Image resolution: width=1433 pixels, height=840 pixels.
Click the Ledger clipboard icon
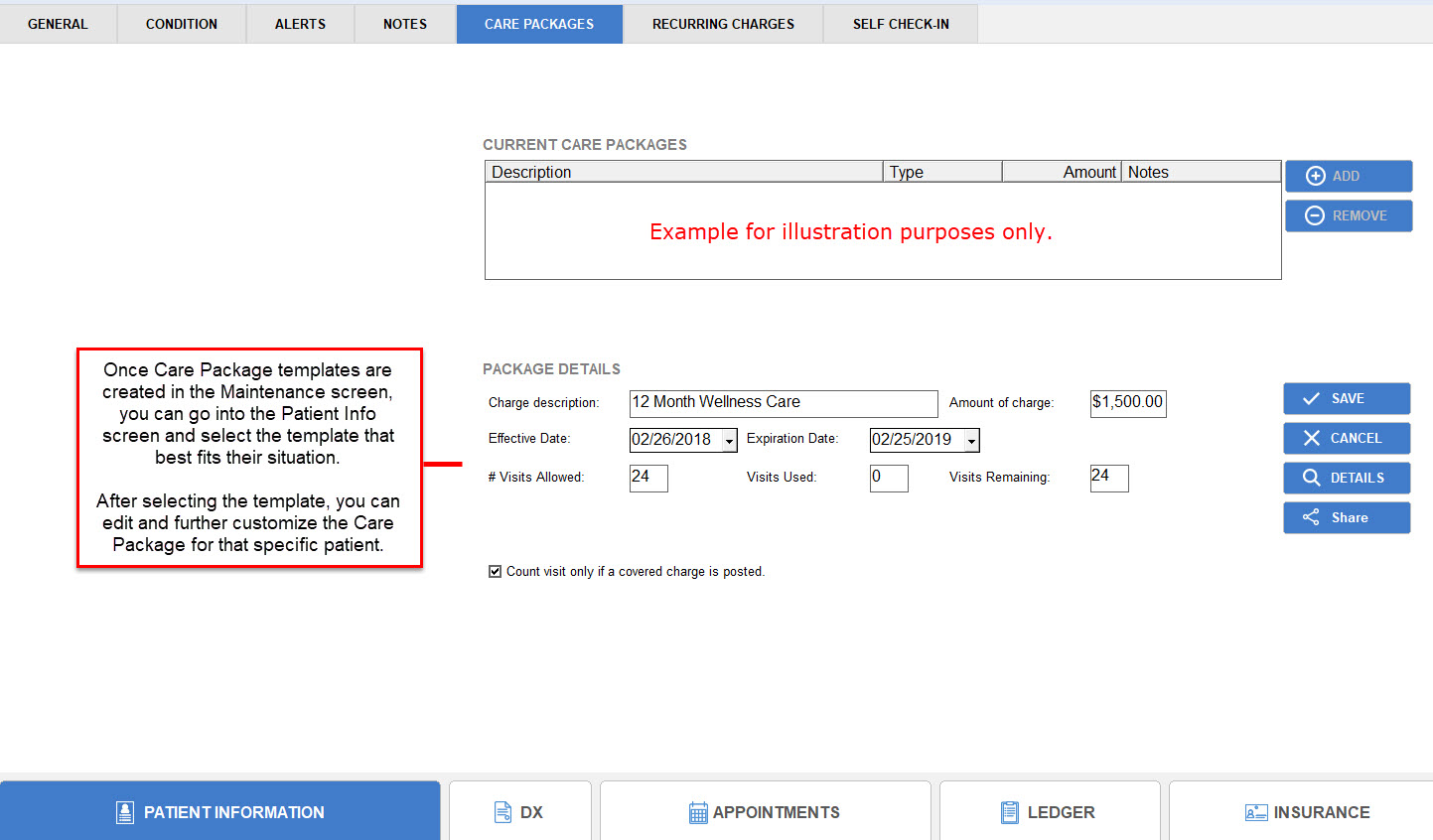[1009, 812]
